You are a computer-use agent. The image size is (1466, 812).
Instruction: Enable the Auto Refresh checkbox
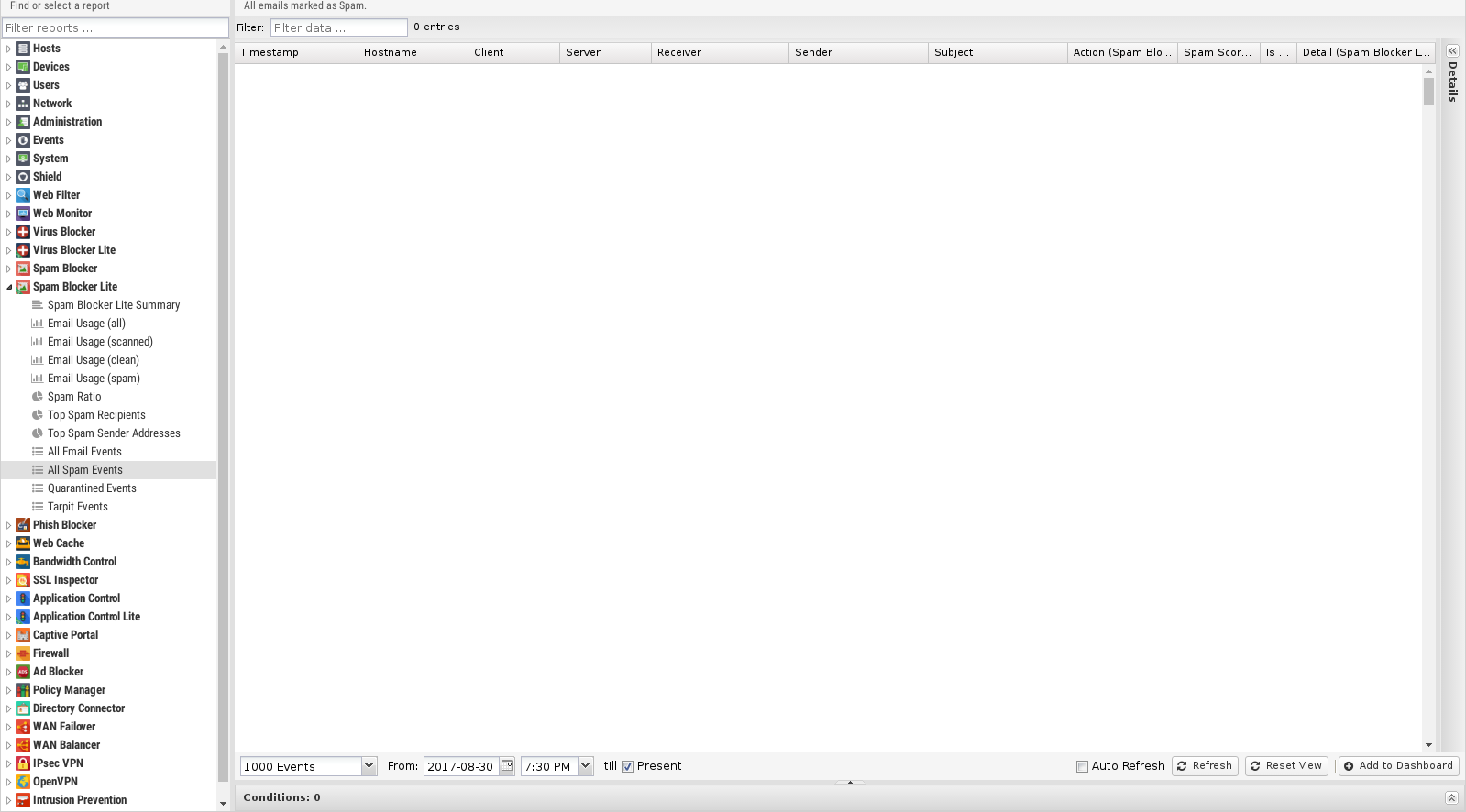(1082, 766)
